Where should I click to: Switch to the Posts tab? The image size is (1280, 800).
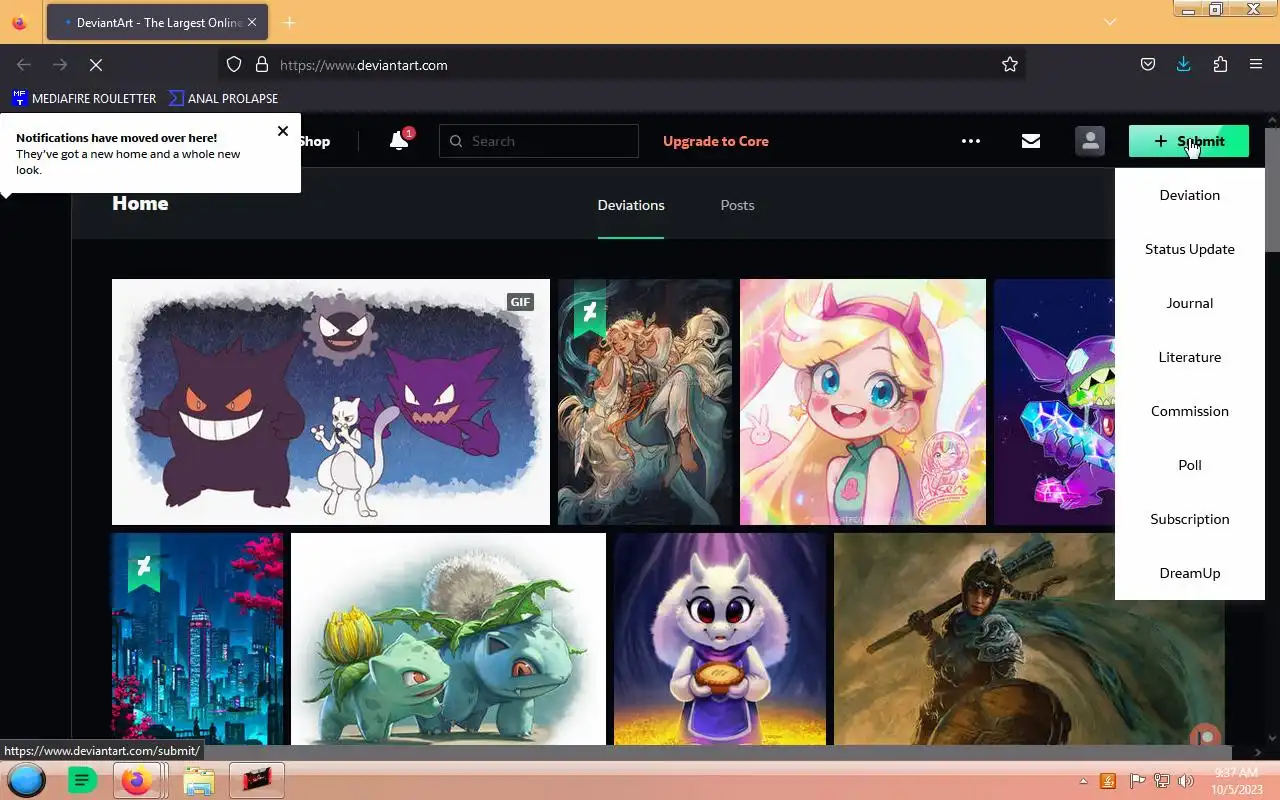(x=737, y=205)
